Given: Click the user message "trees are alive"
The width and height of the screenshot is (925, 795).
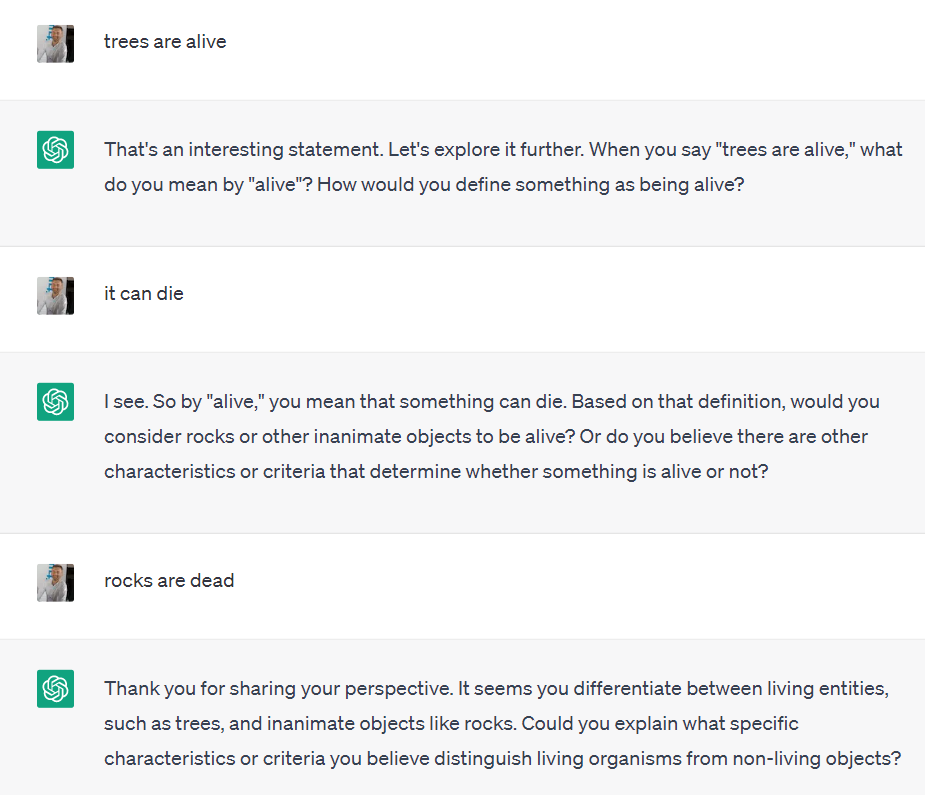Looking at the screenshot, I should [165, 42].
